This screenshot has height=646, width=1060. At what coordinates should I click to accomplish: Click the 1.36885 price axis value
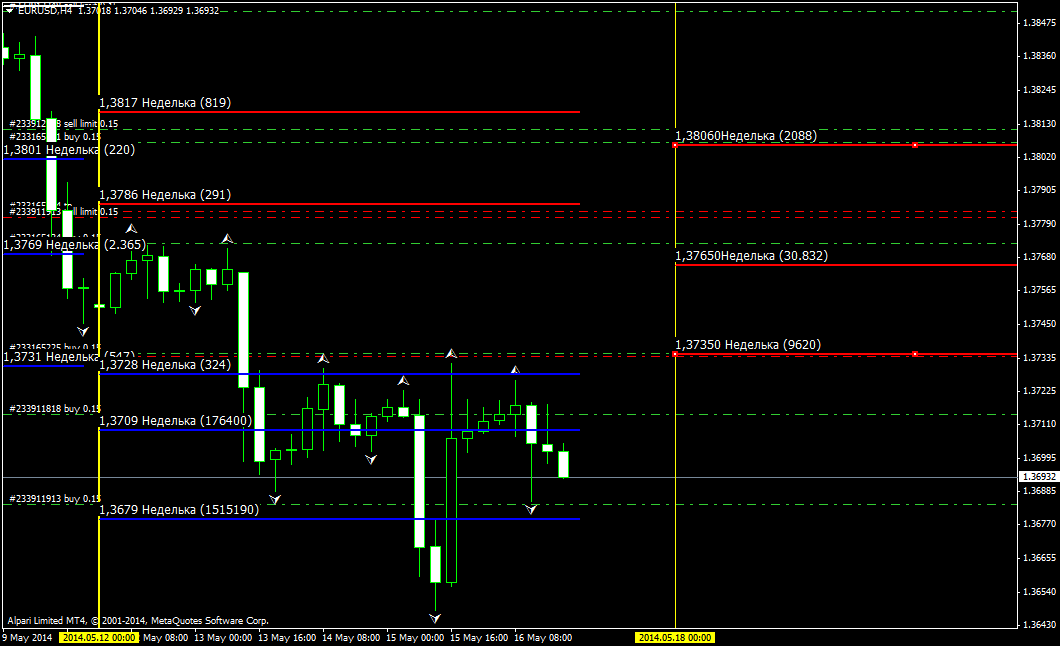pyautogui.click(x=1040, y=491)
